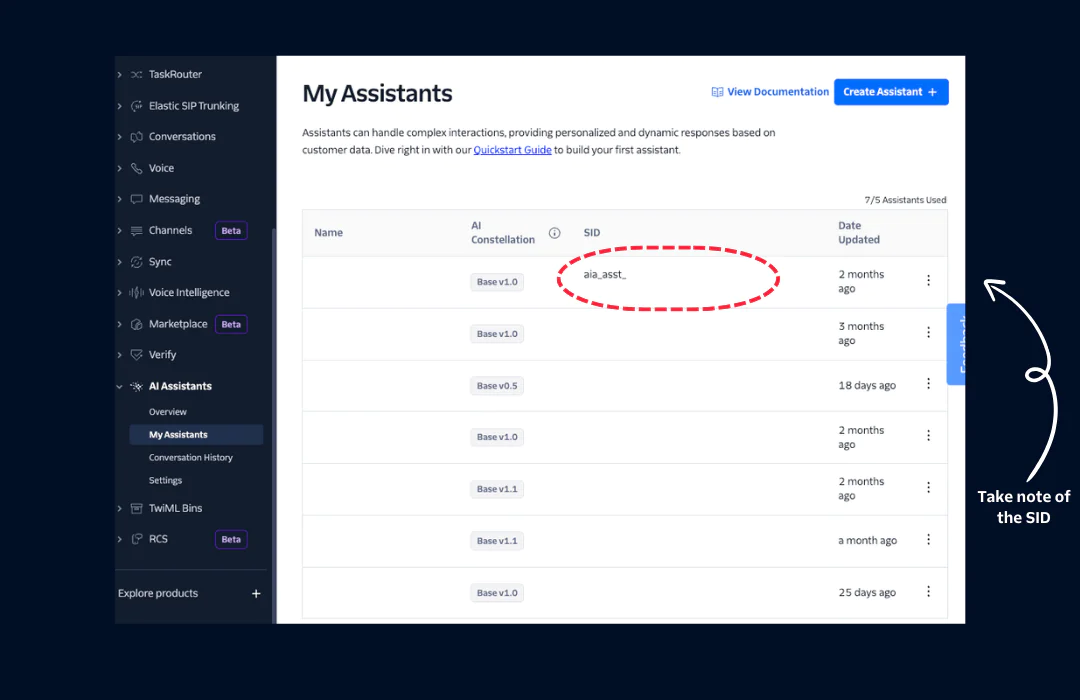Click the AI Assistants sparkle icon
Viewport: 1080px width, 700px height.
136,386
